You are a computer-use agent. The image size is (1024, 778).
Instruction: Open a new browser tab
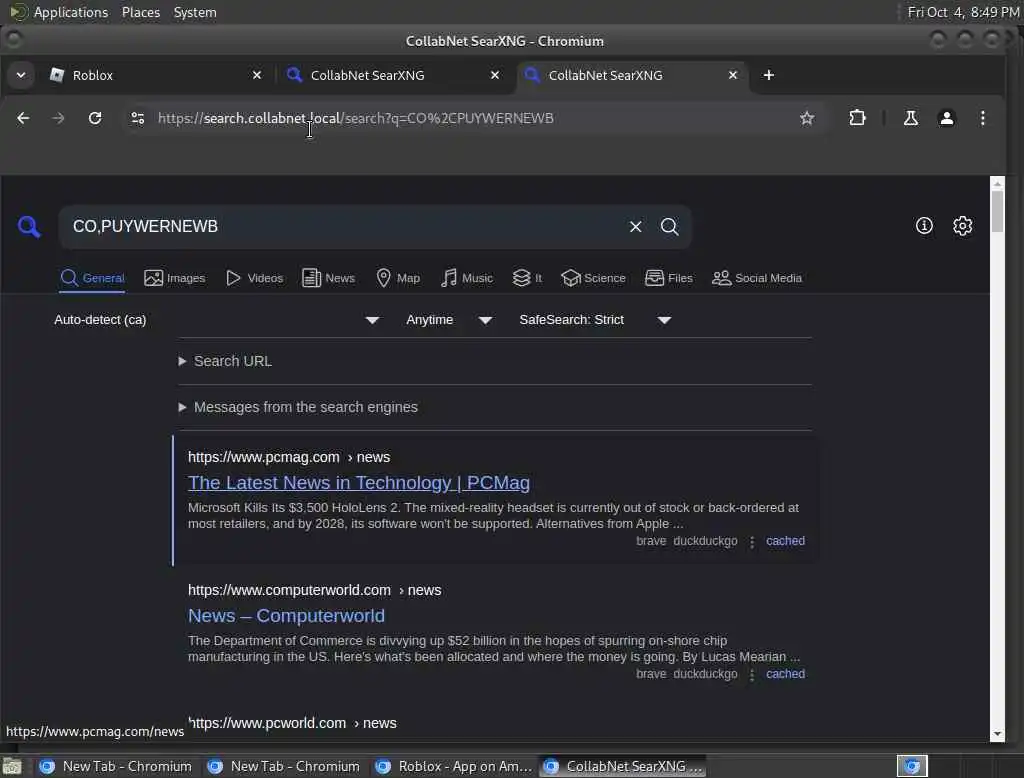click(769, 75)
